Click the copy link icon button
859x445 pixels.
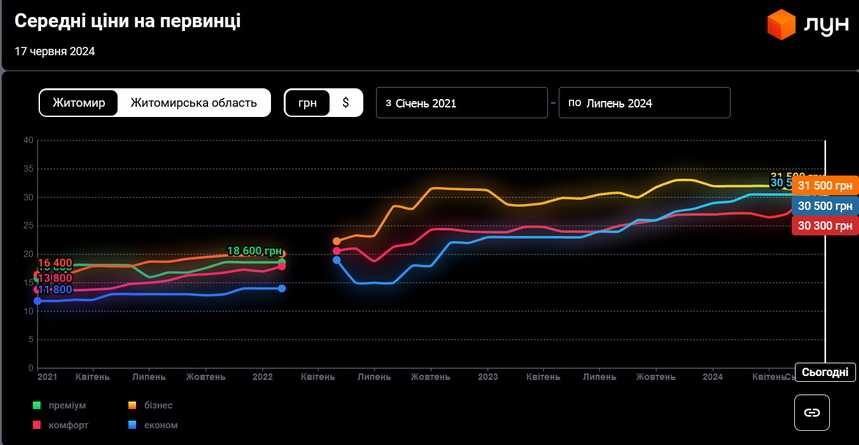point(812,412)
